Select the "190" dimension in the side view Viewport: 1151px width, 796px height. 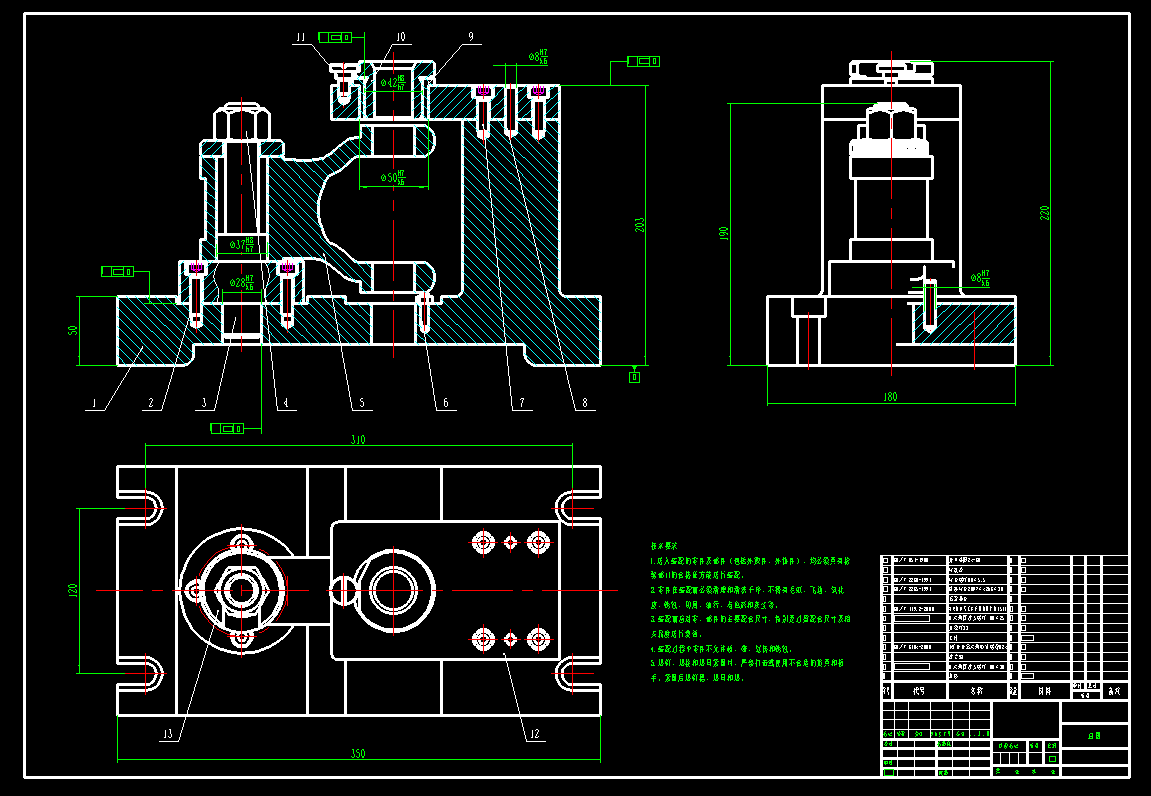pos(724,234)
